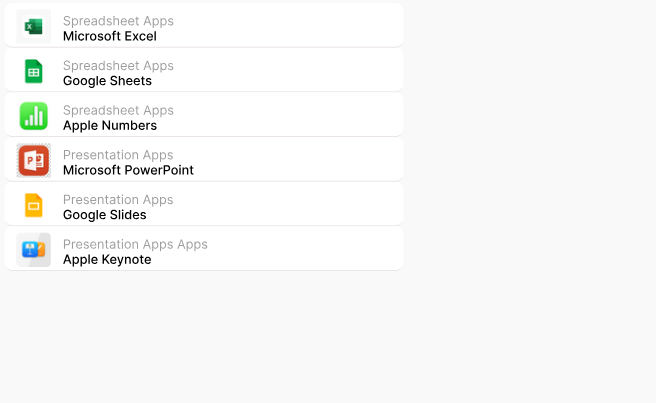Click the Apple Keynote icon
656x403 pixels.
coord(34,250)
